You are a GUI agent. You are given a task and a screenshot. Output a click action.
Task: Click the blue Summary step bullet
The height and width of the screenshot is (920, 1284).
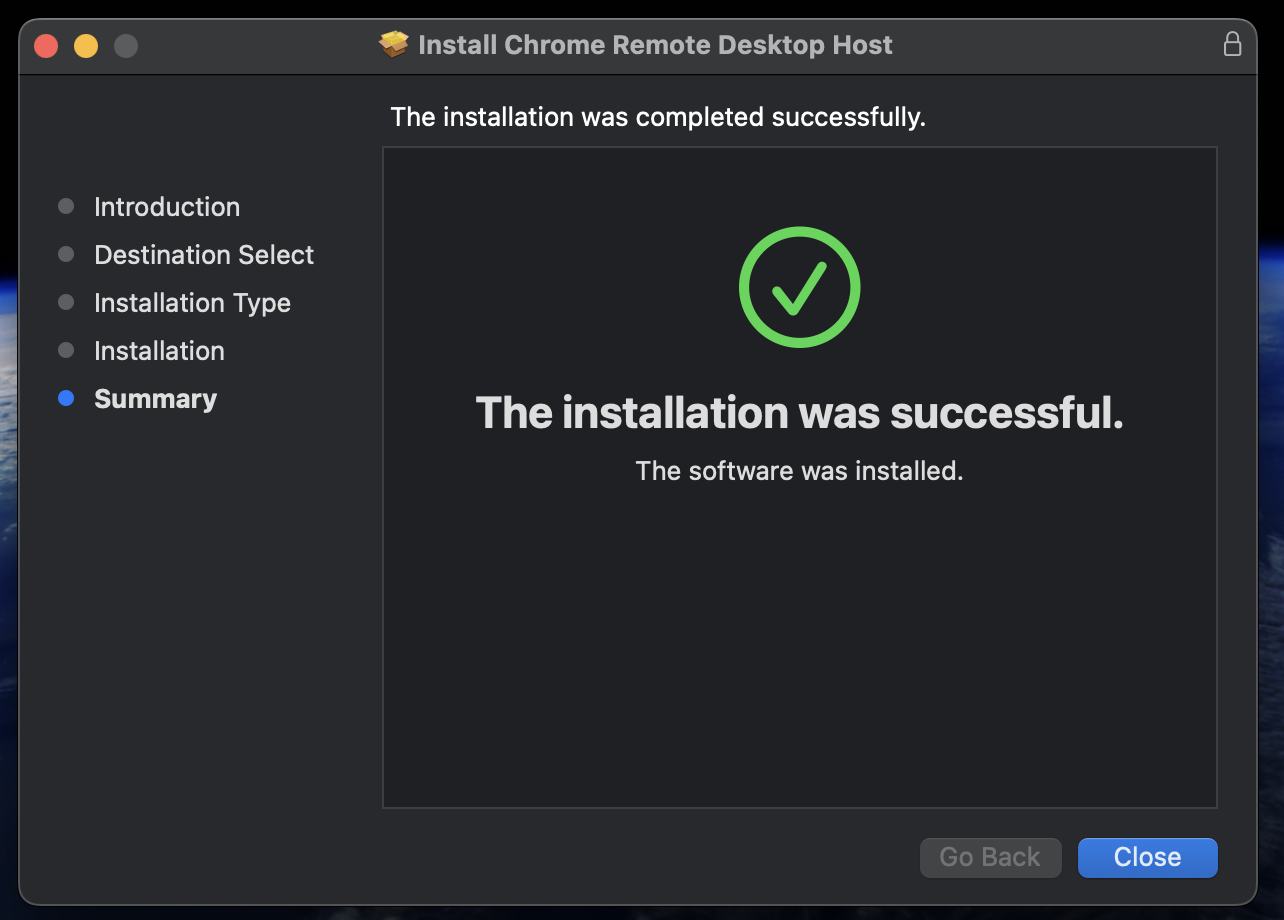66,398
